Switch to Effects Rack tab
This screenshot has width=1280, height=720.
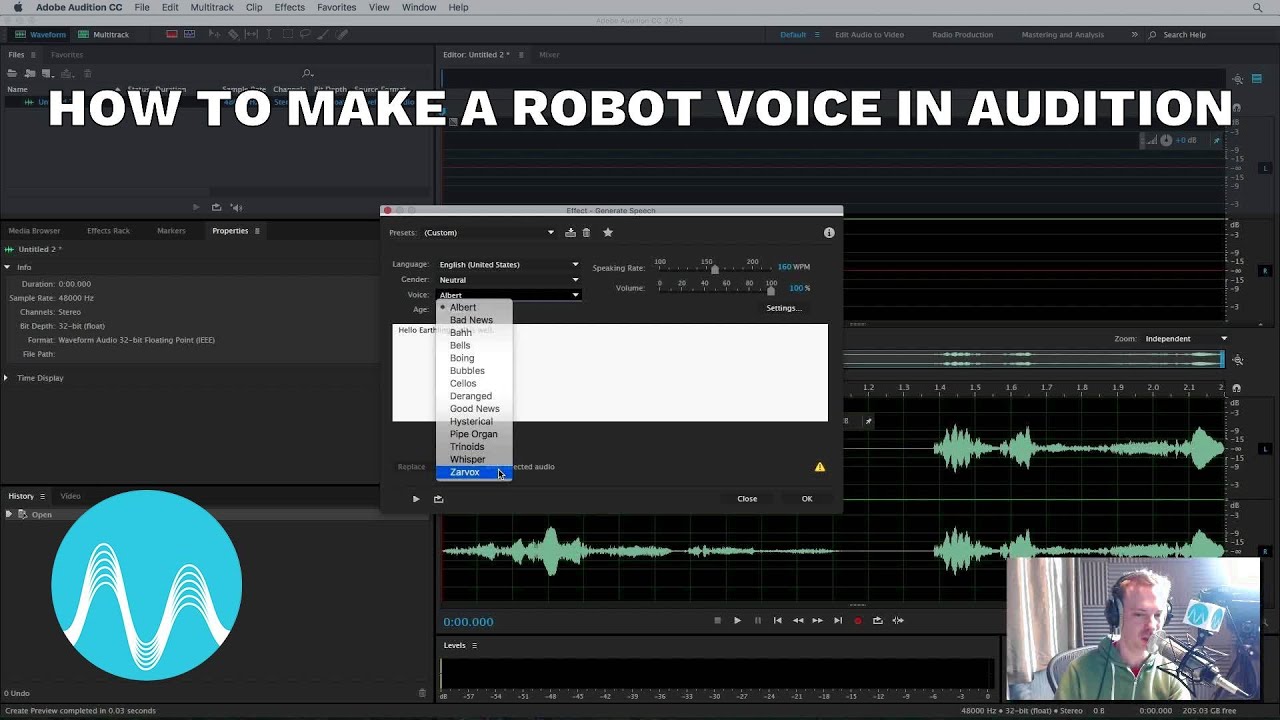tap(108, 231)
